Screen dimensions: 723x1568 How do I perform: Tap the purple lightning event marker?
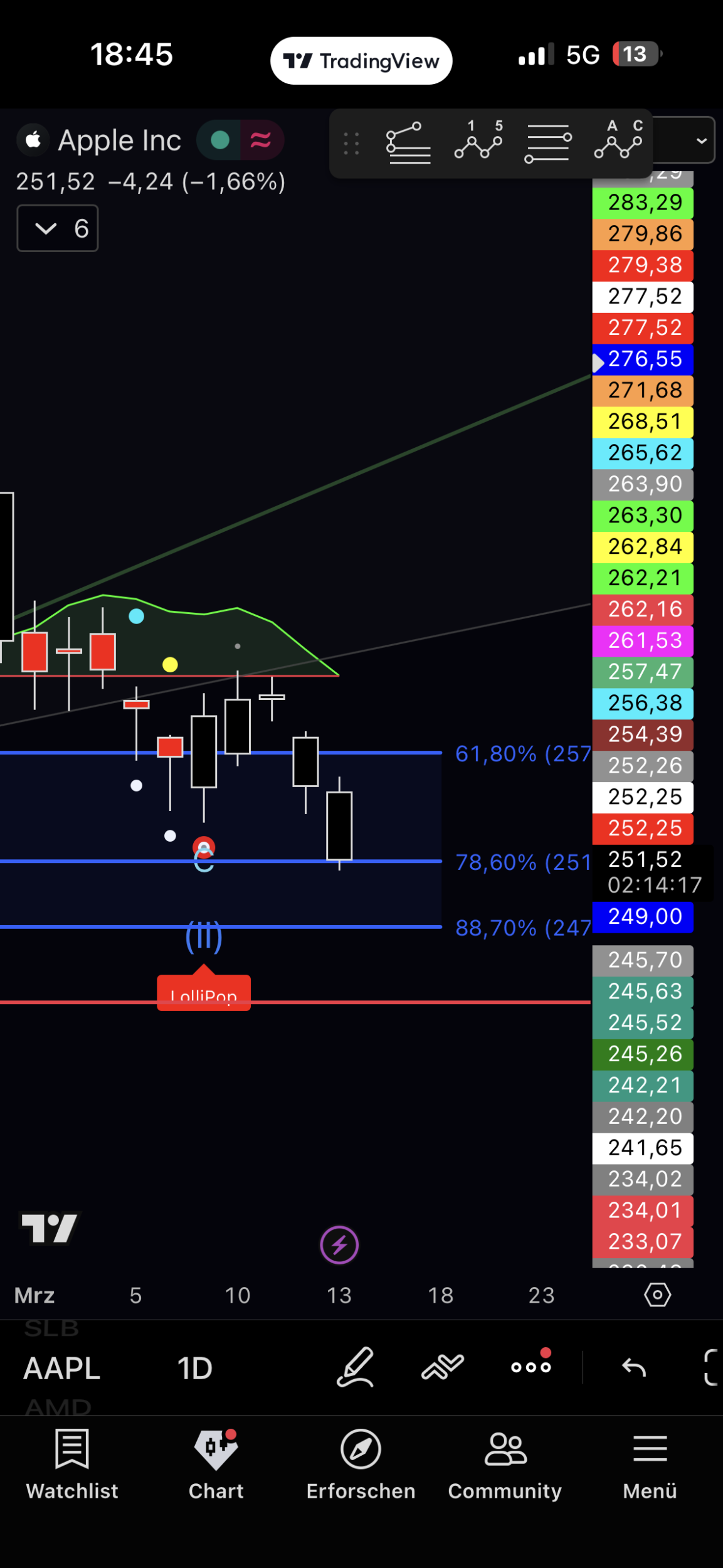[x=339, y=1245]
